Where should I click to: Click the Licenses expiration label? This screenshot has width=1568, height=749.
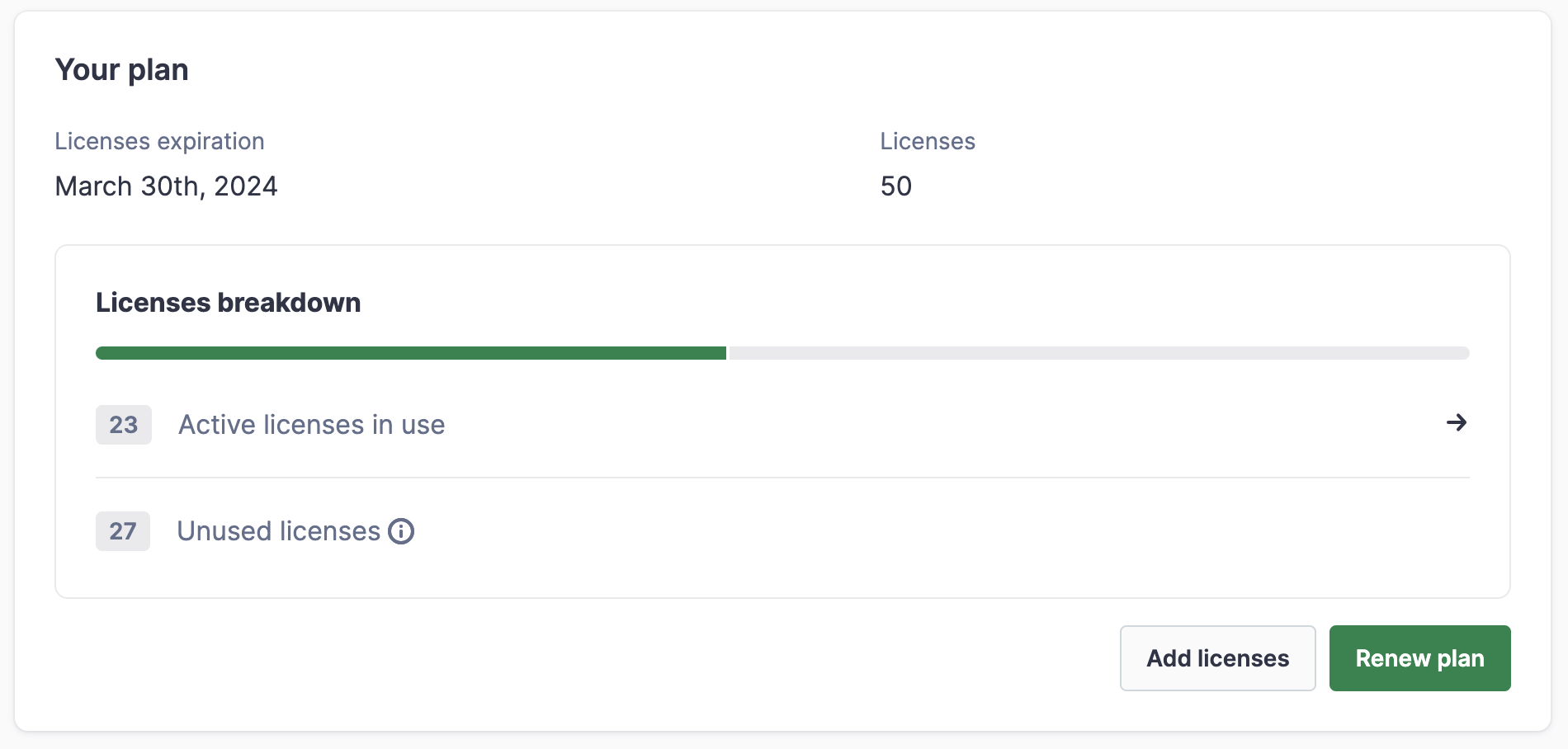pyautogui.click(x=159, y=141)
